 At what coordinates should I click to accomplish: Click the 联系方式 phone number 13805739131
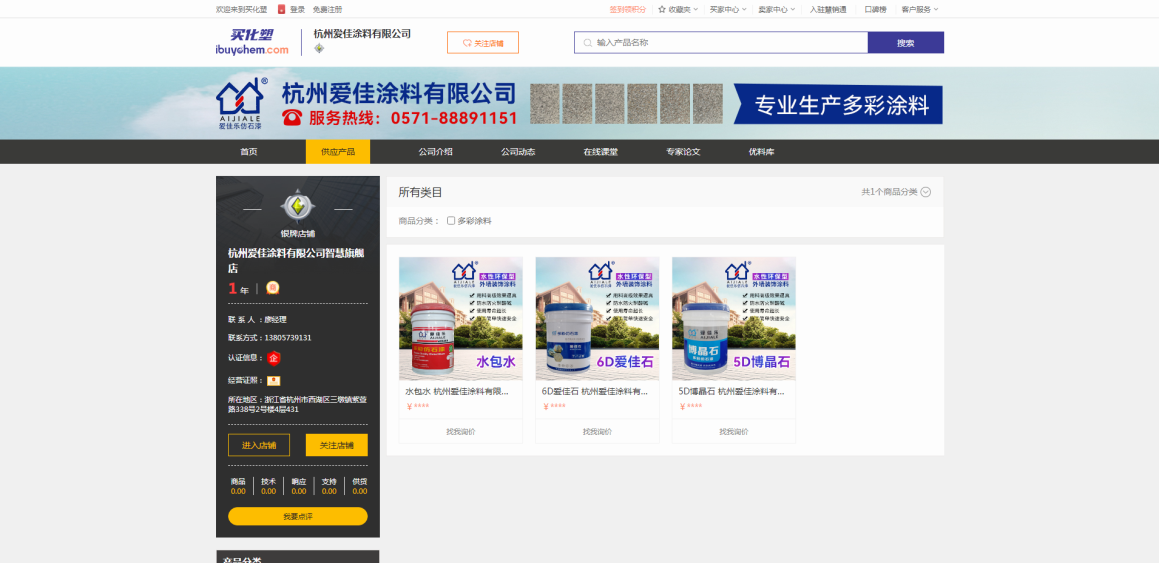pos(288,338)
